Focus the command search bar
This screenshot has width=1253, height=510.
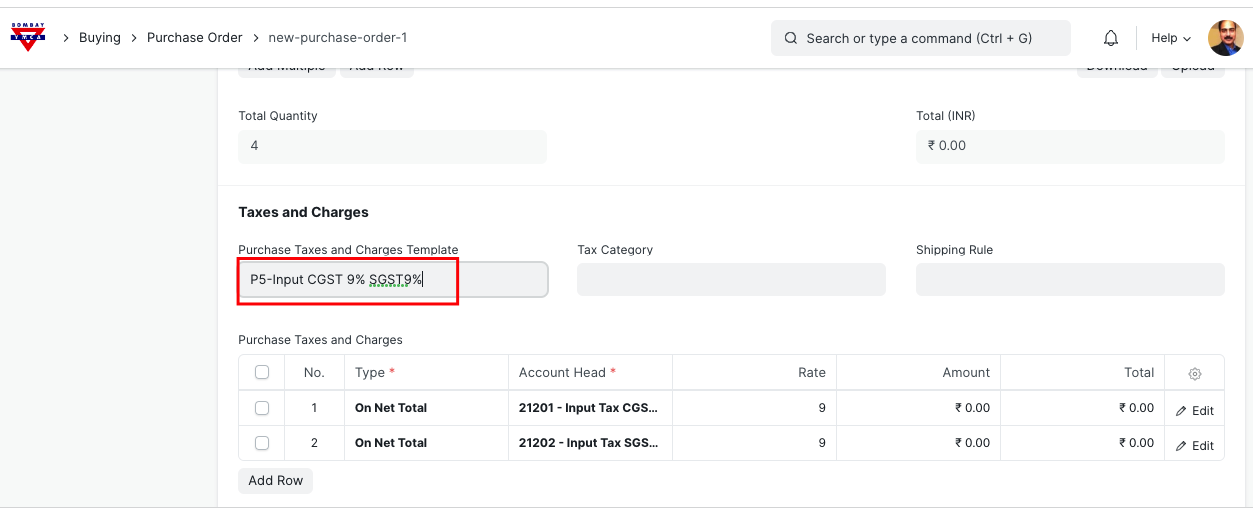920,38
